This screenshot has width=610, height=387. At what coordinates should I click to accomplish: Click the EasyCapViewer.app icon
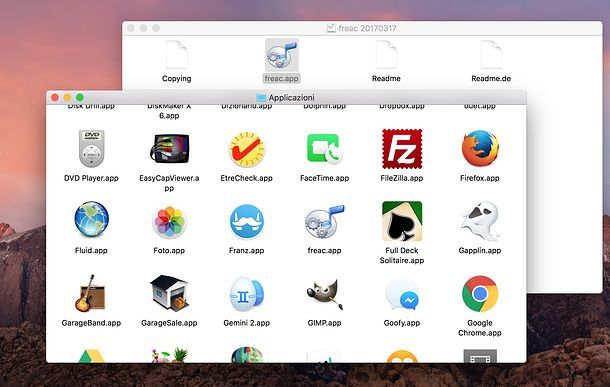(170, 149)
